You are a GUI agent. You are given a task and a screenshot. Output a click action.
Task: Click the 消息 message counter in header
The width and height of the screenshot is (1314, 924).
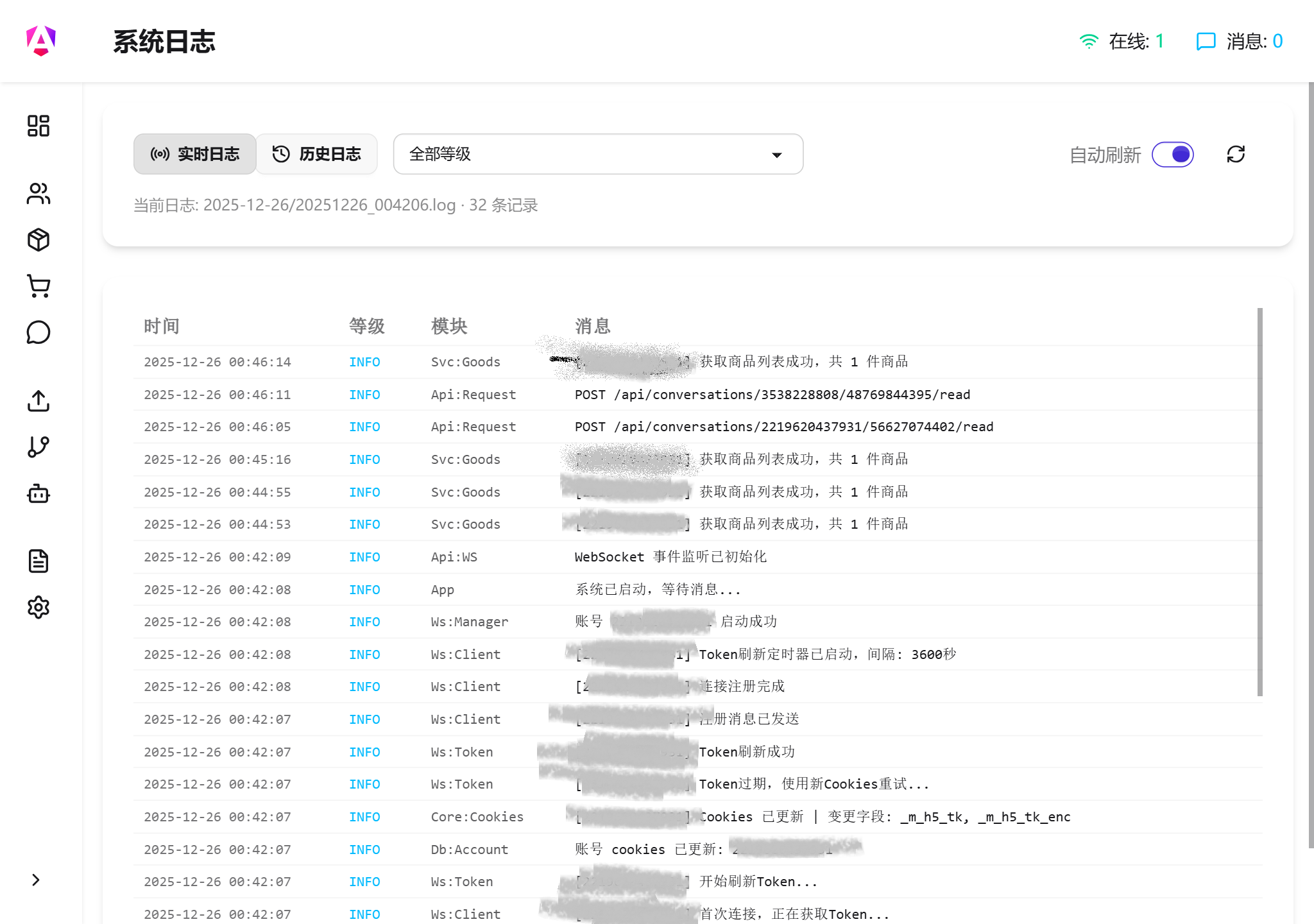coord(1240,41)
